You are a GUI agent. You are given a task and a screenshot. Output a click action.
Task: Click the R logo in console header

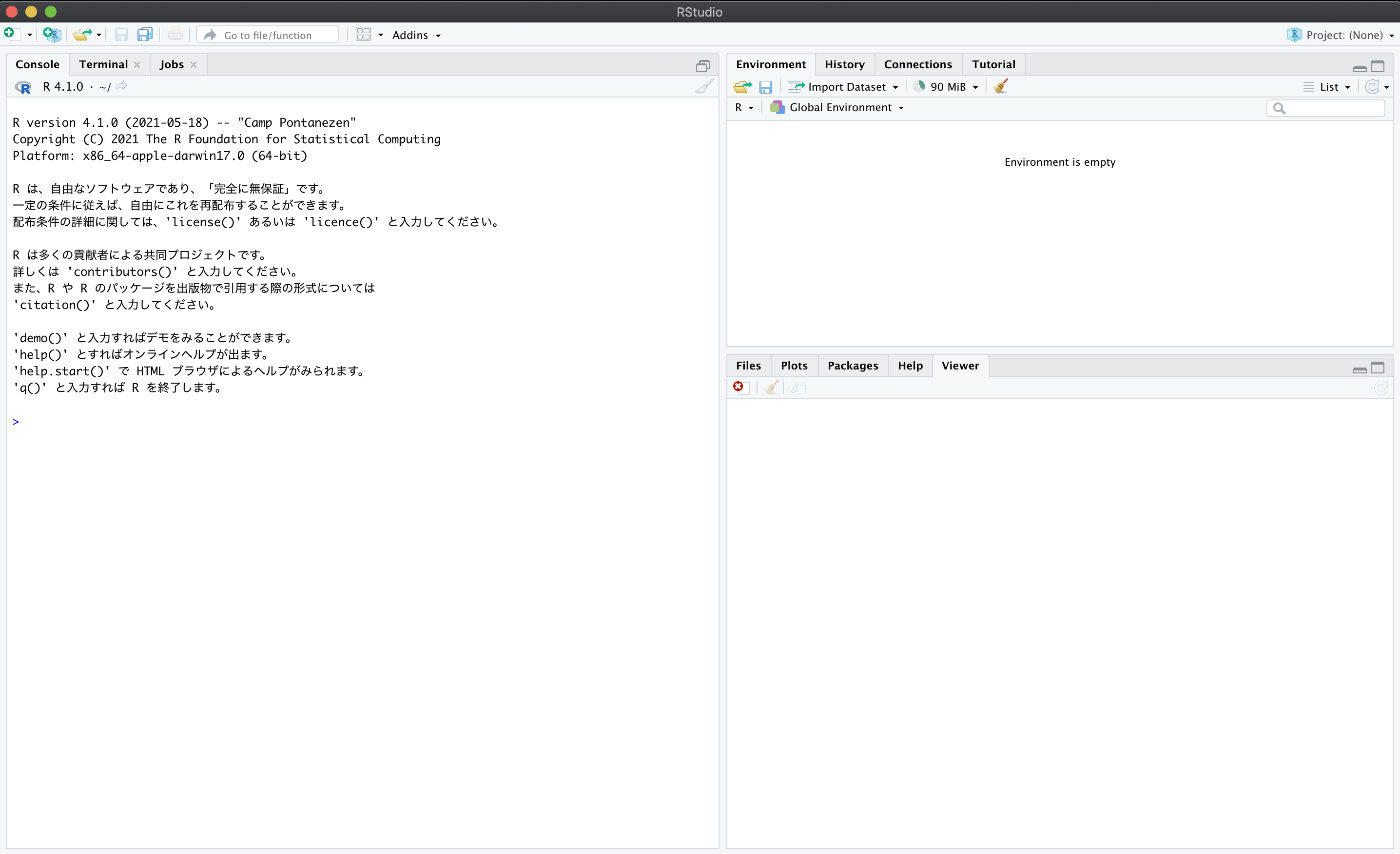pos(23,87)
